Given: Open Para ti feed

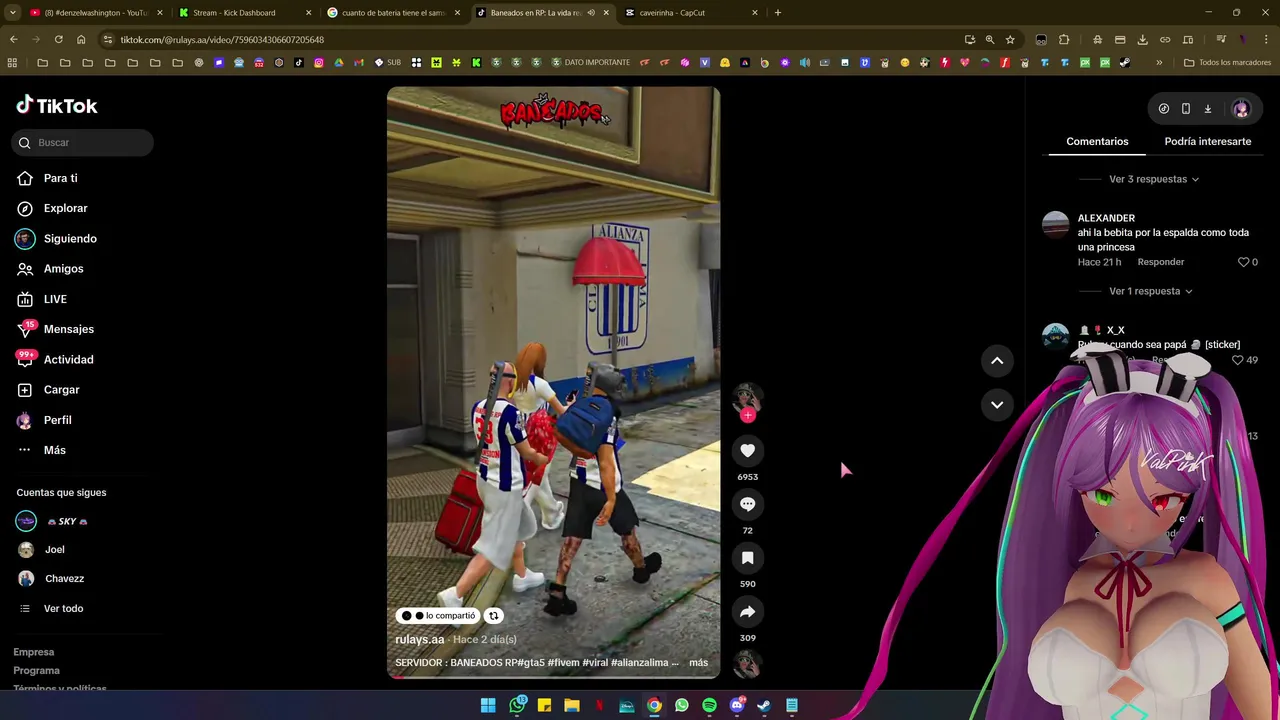Looking at the screenshot, I should [x=60, y=178].
